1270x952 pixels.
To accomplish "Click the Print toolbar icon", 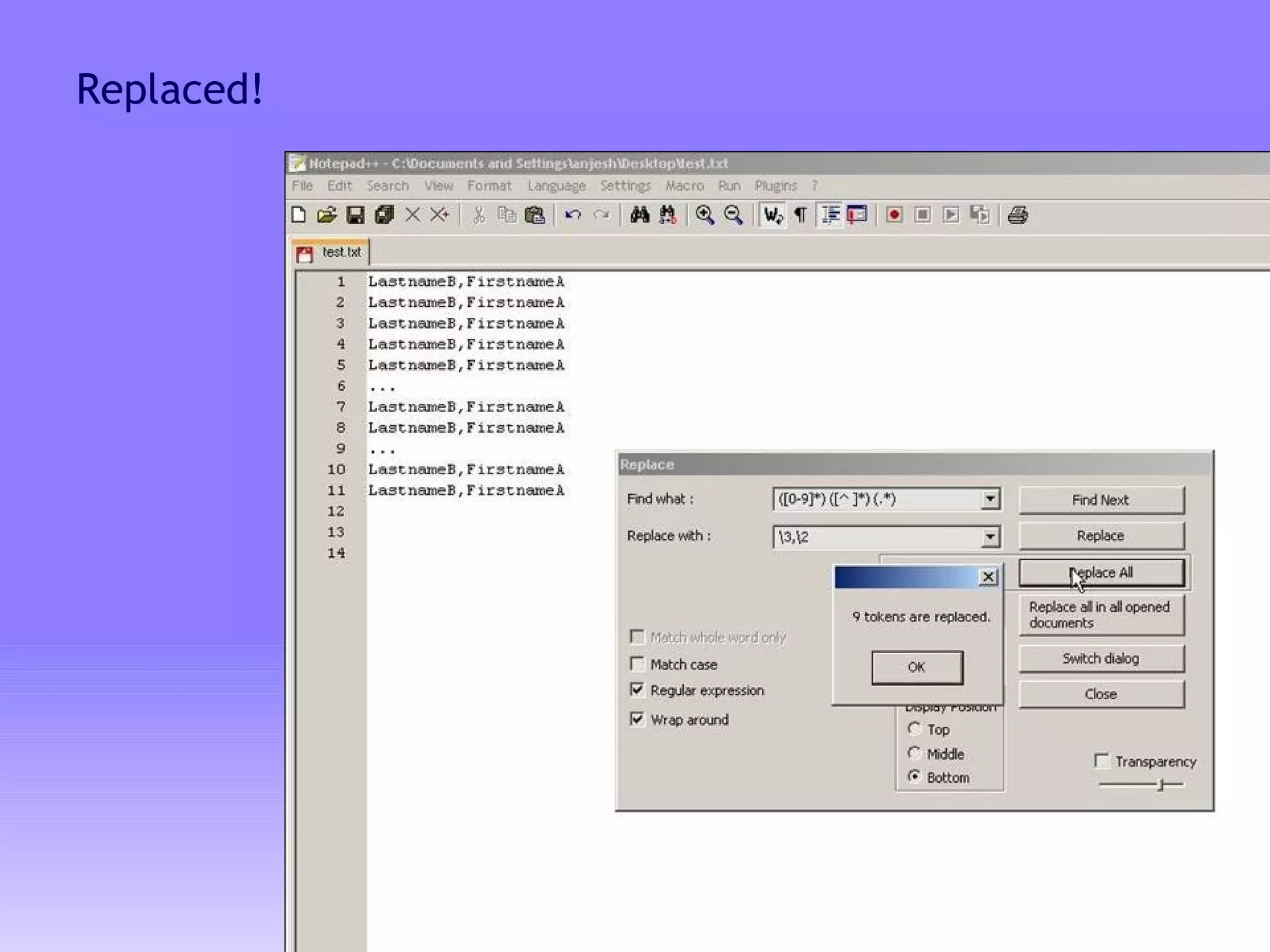I will pos(1017,215).
